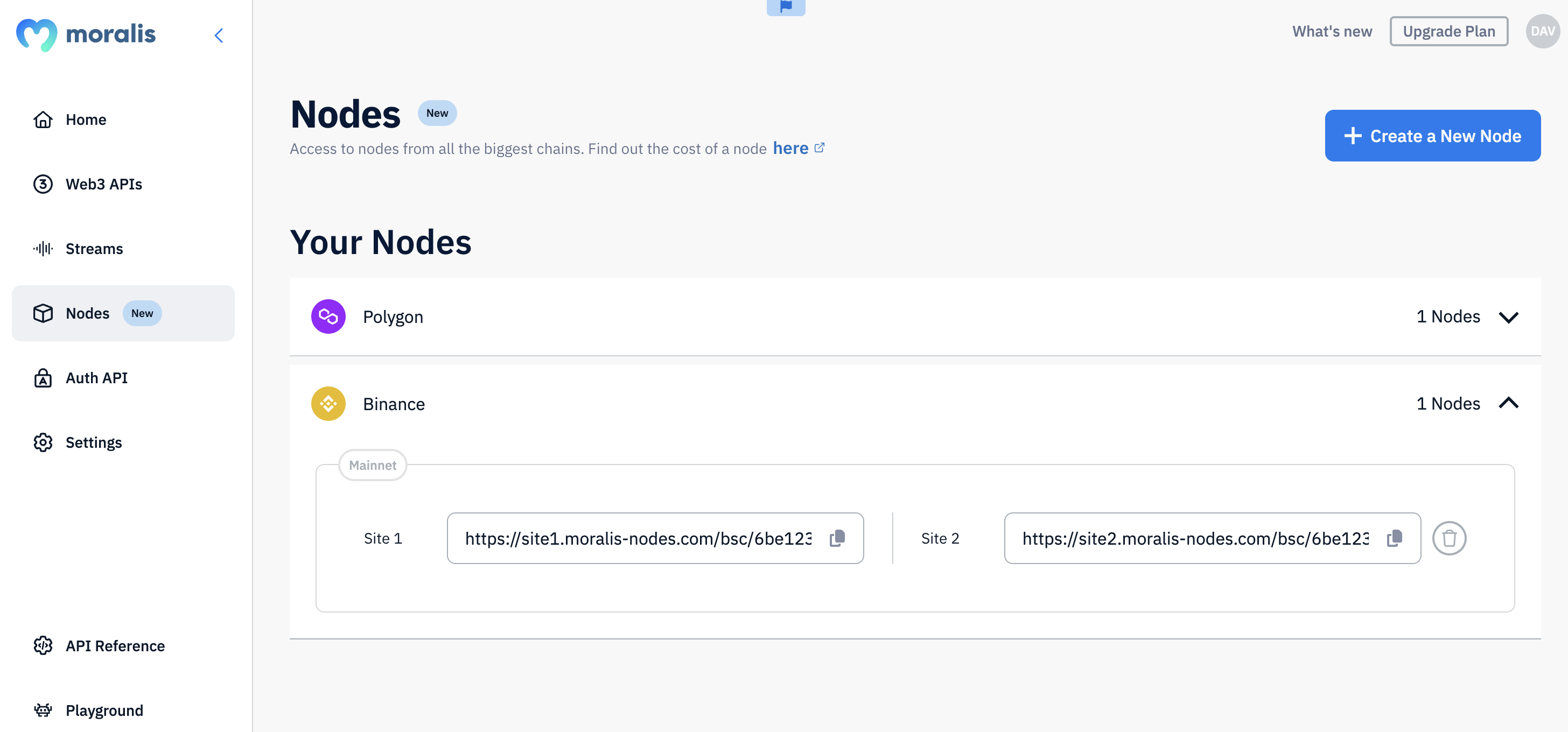This screenshot has height=732, width=1568.
Task: Click the Playground menu item
Action: 105,709
